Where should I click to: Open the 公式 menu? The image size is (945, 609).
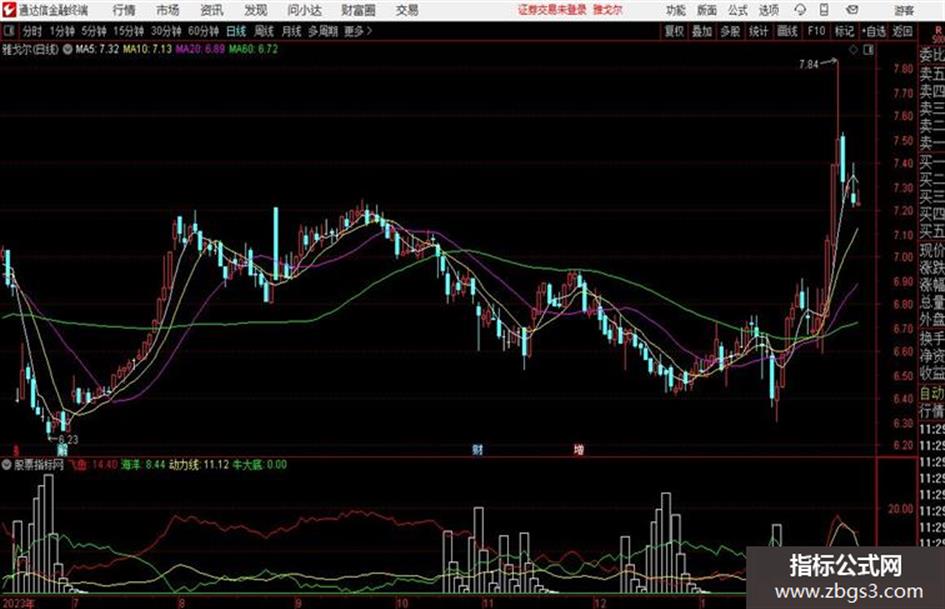738,10
